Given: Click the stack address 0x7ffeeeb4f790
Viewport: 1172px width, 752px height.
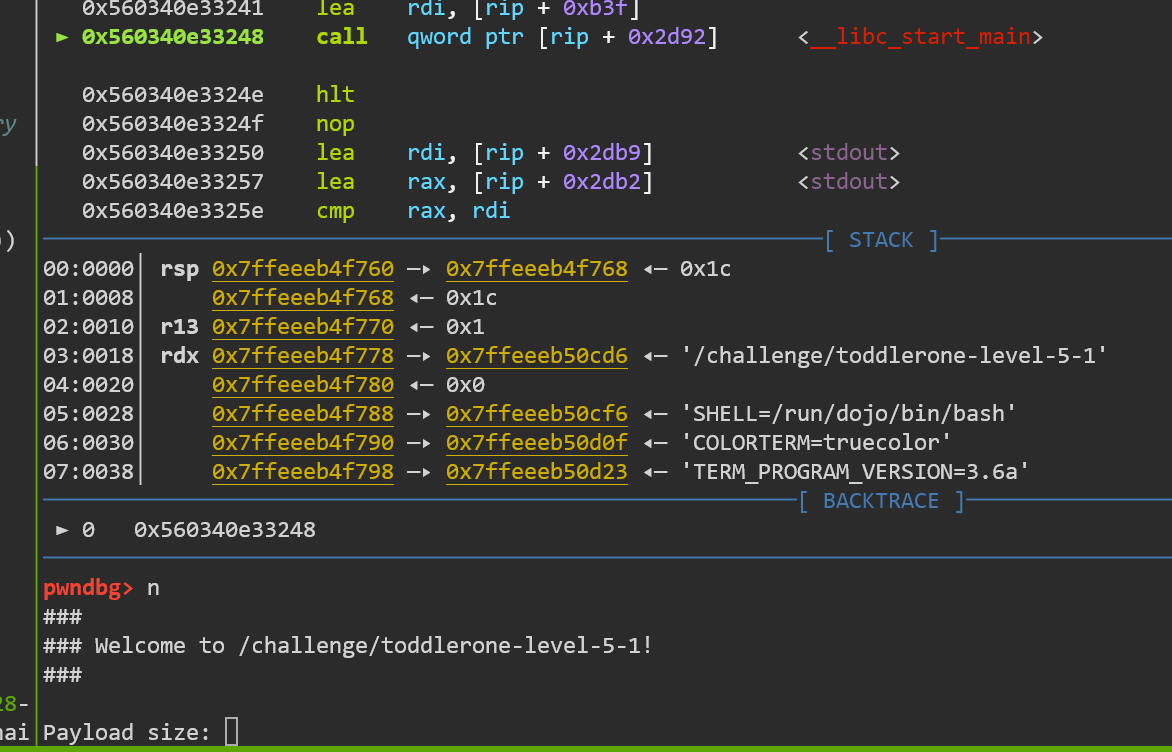Looking at the screenshot, I should coord(303,443).
